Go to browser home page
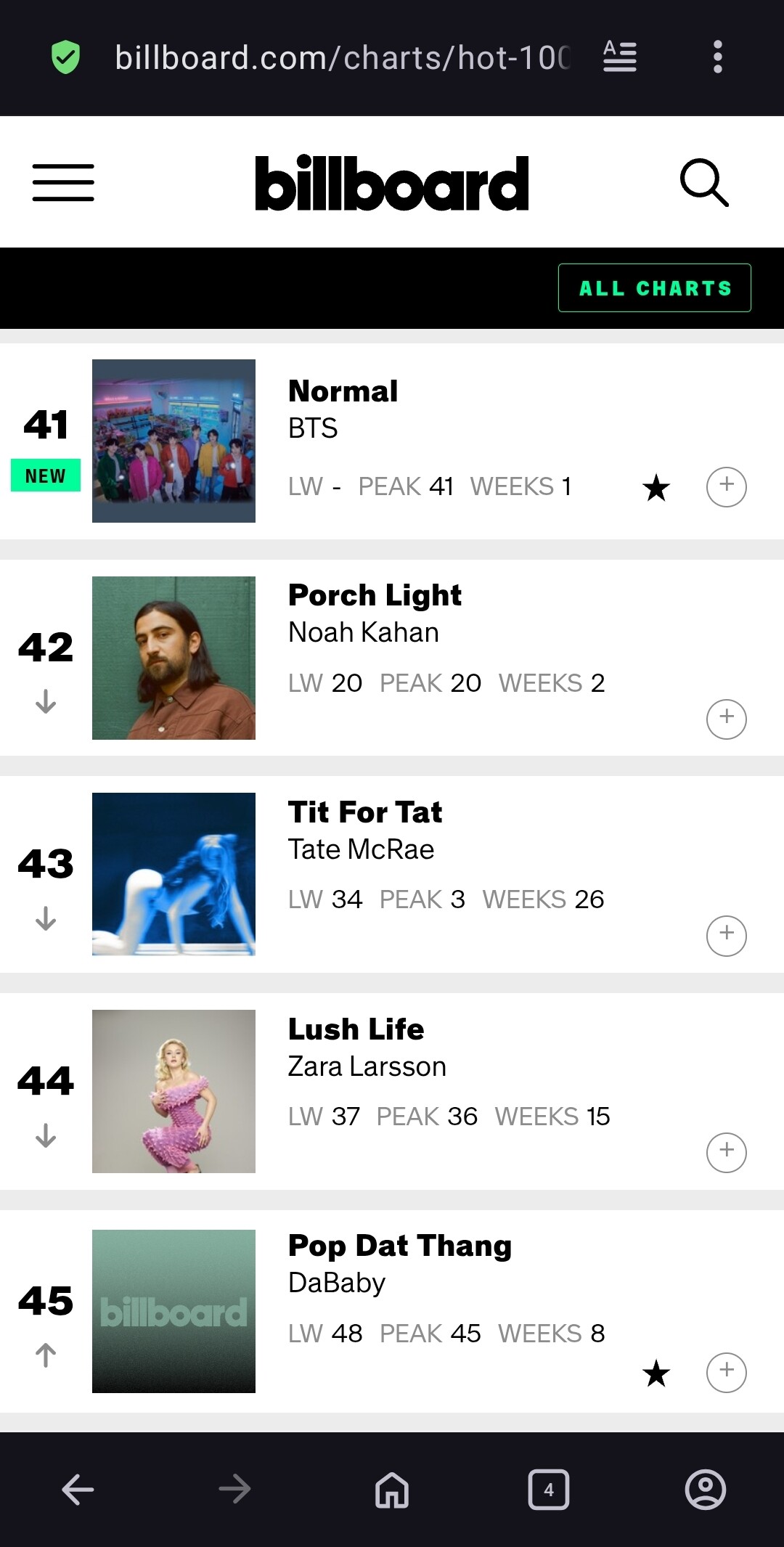 click(x=392, y=1490)
